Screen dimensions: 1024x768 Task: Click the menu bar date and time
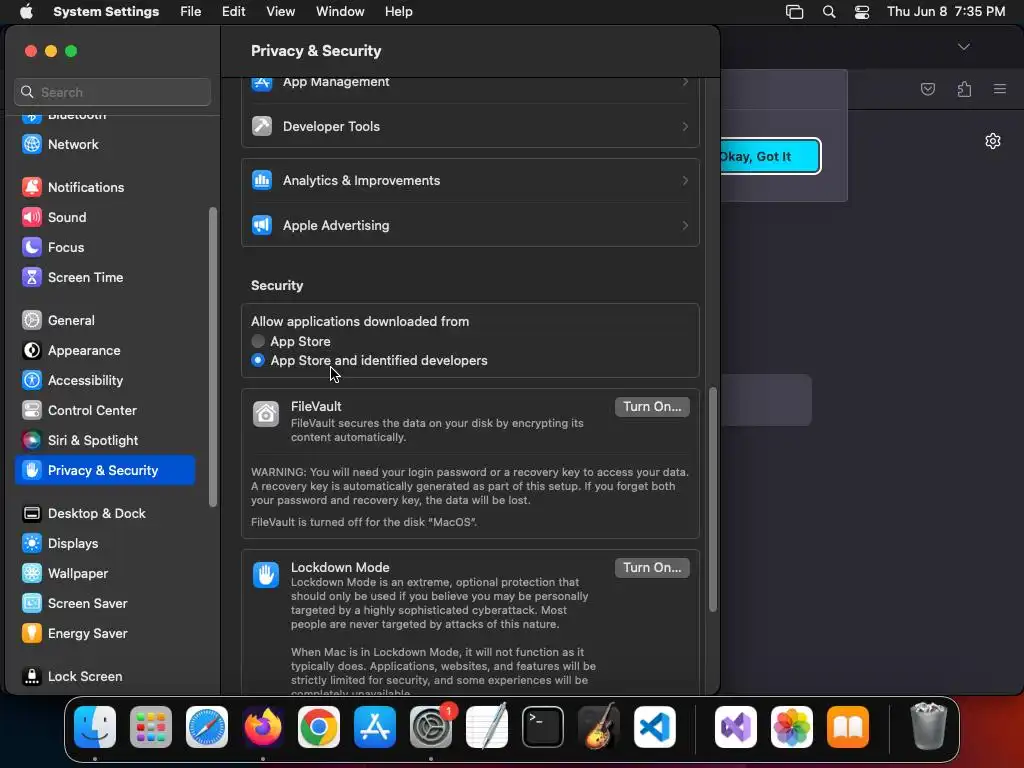tap(946, 12)
